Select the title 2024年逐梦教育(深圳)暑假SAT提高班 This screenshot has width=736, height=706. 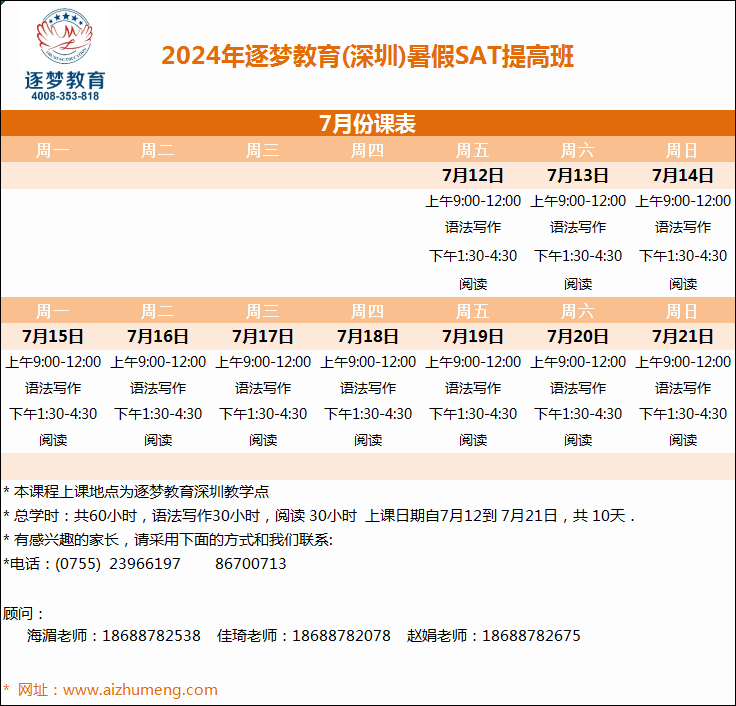tap(368, 56)
